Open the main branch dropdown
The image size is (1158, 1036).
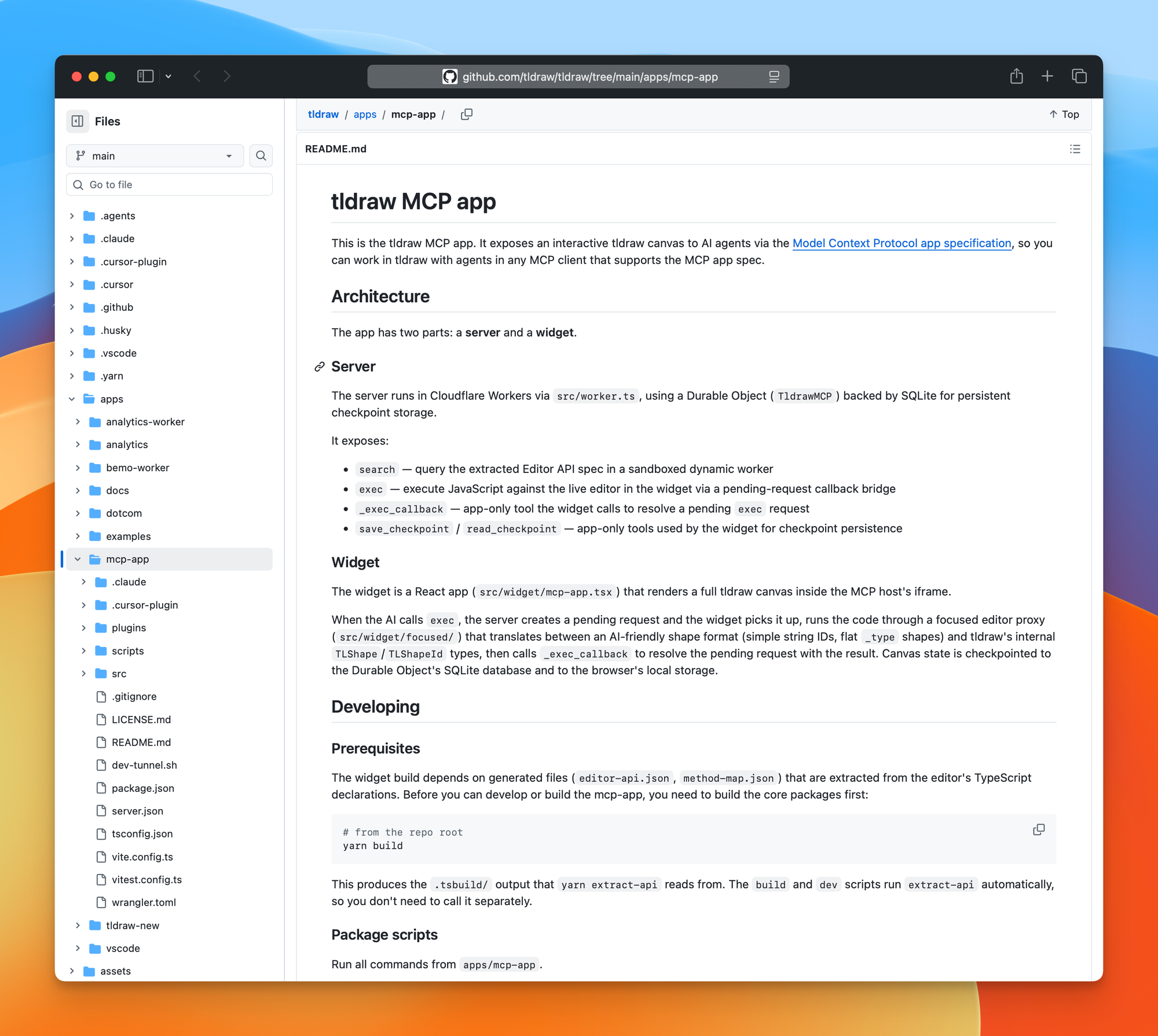(x=155, y=156)
